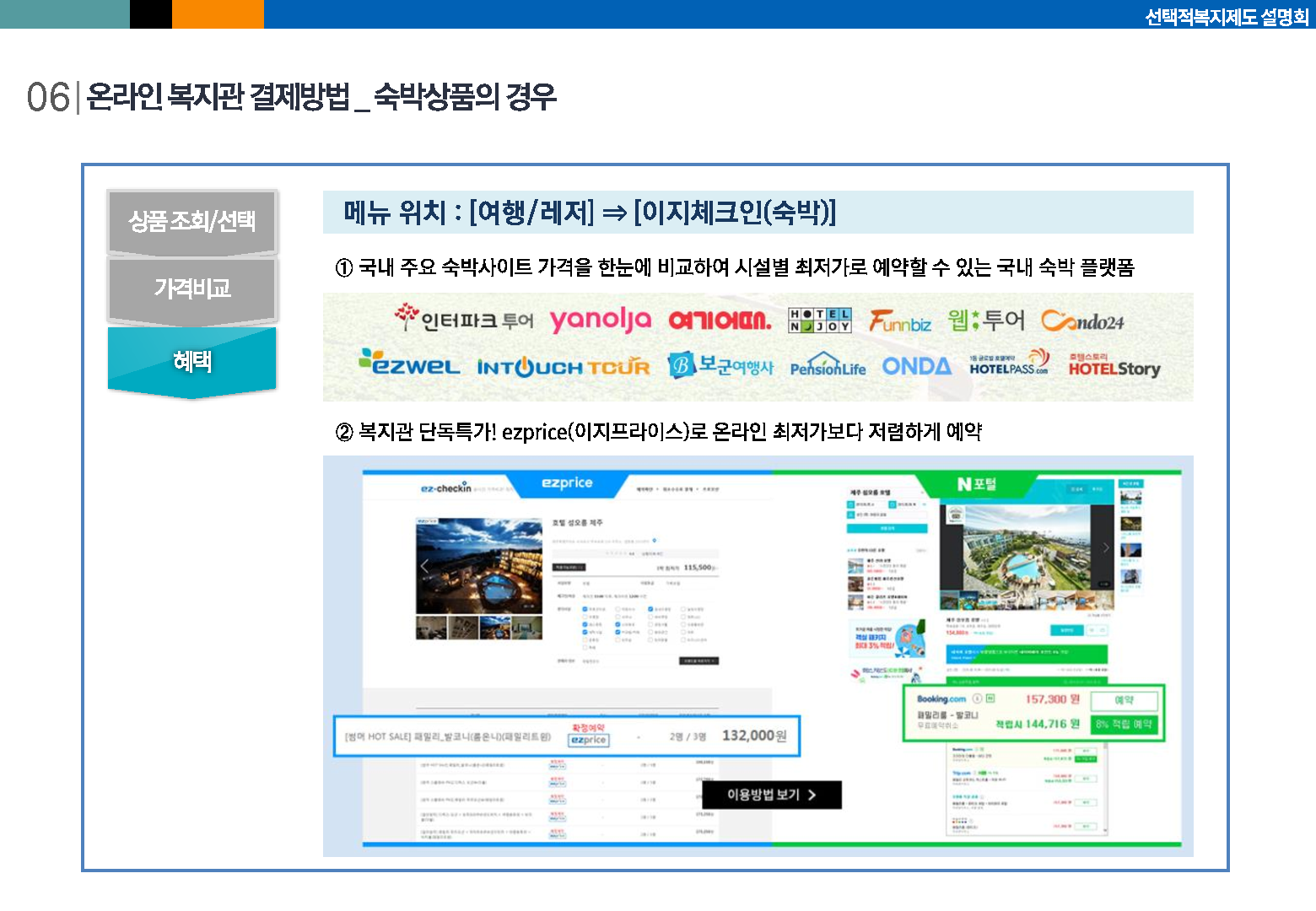Viewport: 1316px width, 911px height.
Task: Click the sentence starting ② 복지관 단독특가
Action: 658,432
